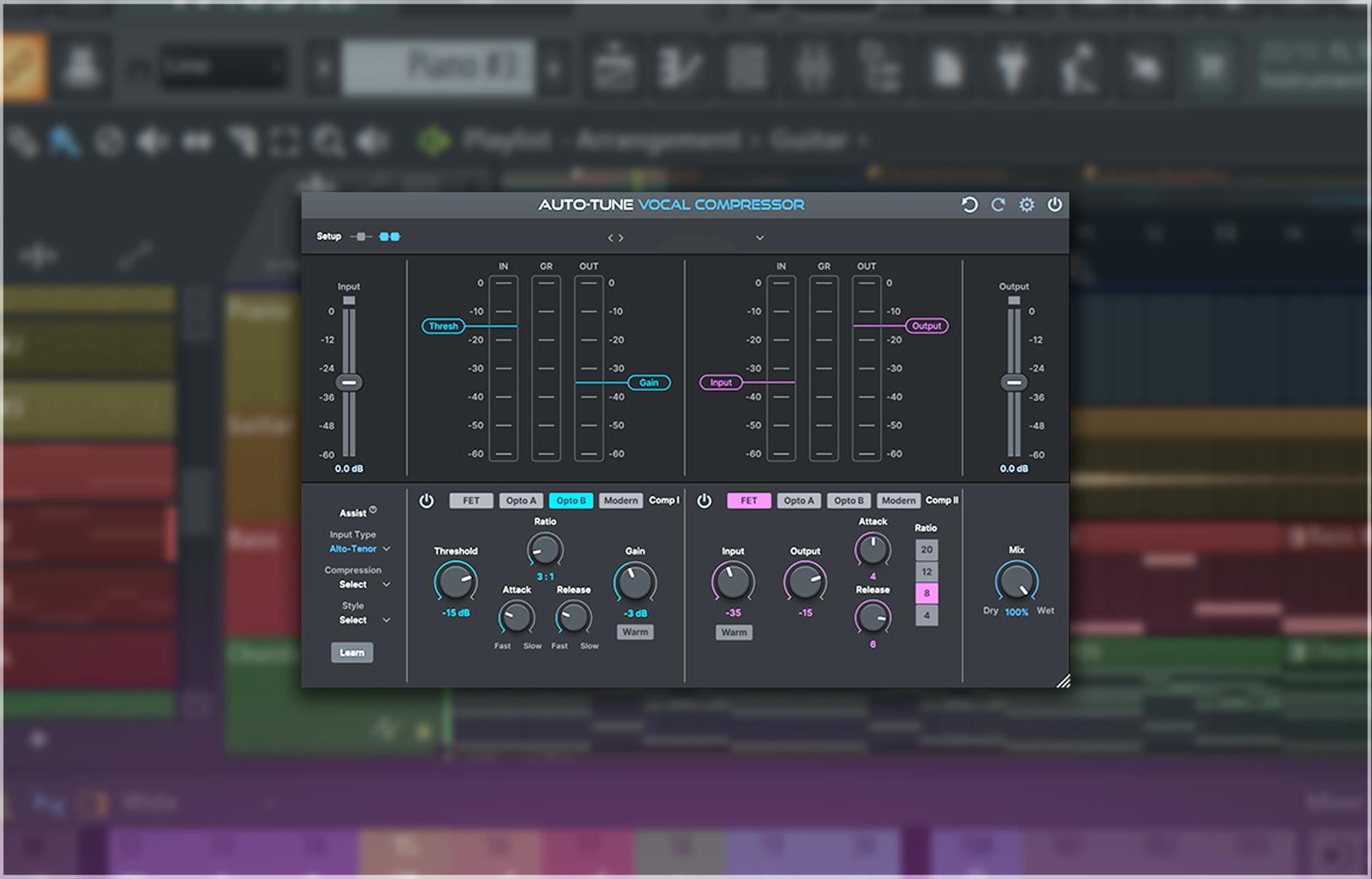1372x879 pixels.
Task: Click the Comp II Output knob
Action: 805,582
